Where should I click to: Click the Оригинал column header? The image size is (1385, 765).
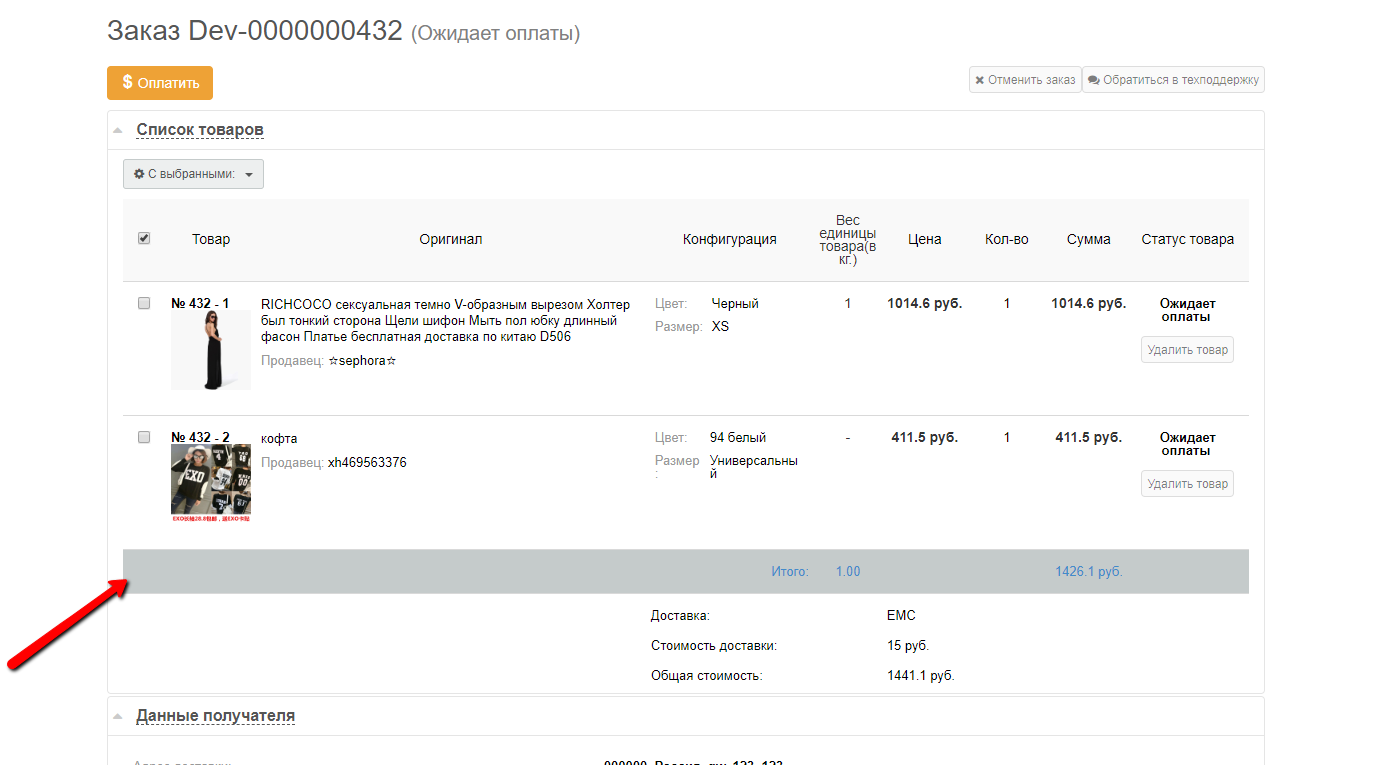tap(451, 239)
